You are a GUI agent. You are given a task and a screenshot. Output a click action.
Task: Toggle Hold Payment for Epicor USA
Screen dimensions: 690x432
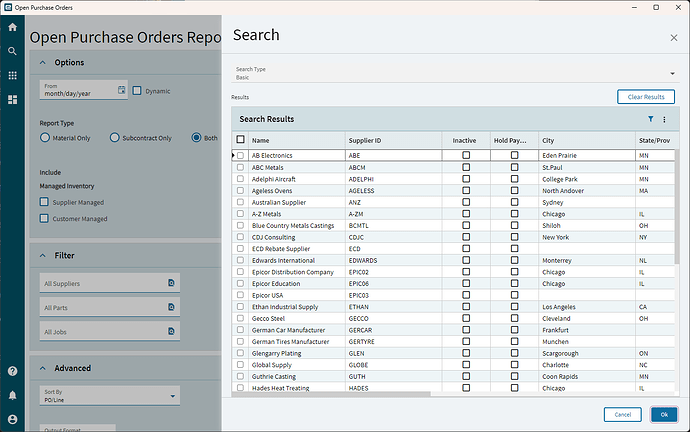pyautogui.click(x=514, y=295)
